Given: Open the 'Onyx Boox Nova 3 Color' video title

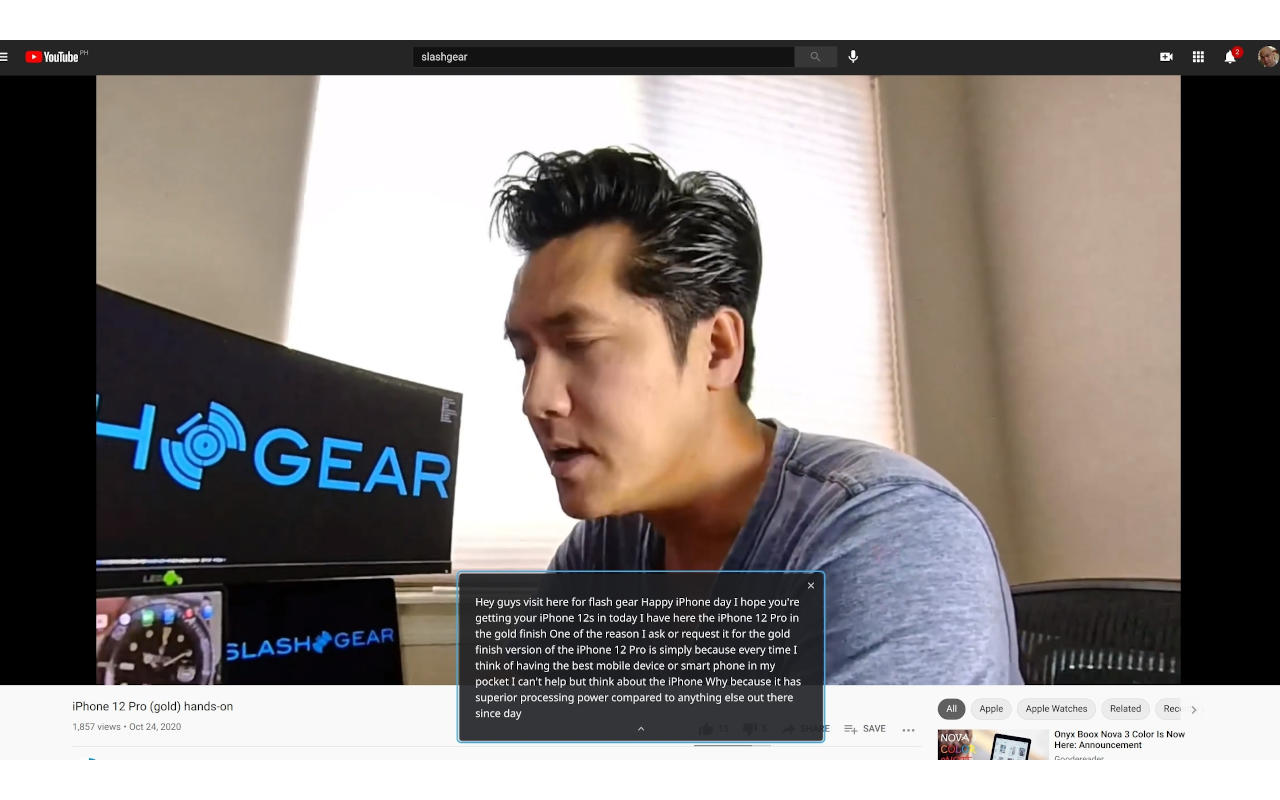Looking at the screenshot, I should click(1119, 739).
